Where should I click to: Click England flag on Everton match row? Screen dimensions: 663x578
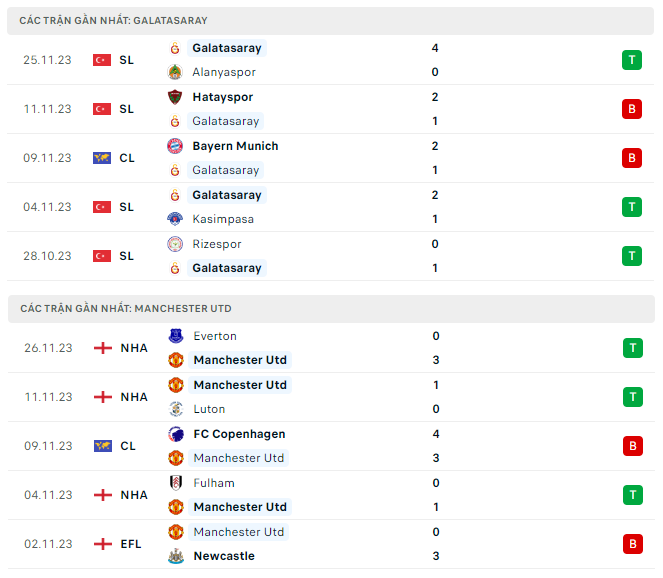(x=102, y=348)
